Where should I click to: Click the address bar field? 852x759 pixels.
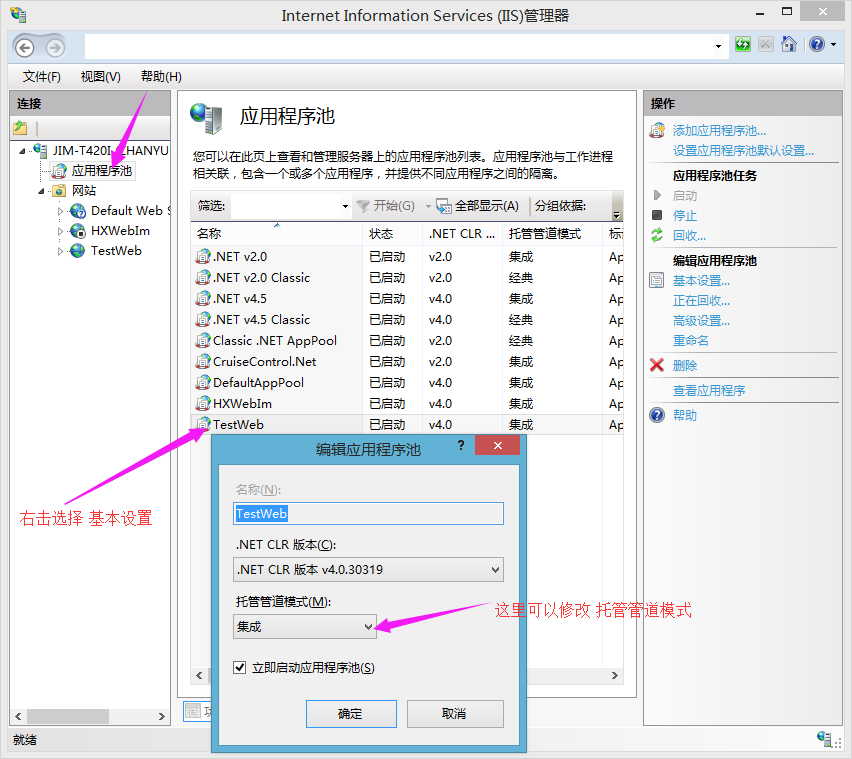[398, 46]
